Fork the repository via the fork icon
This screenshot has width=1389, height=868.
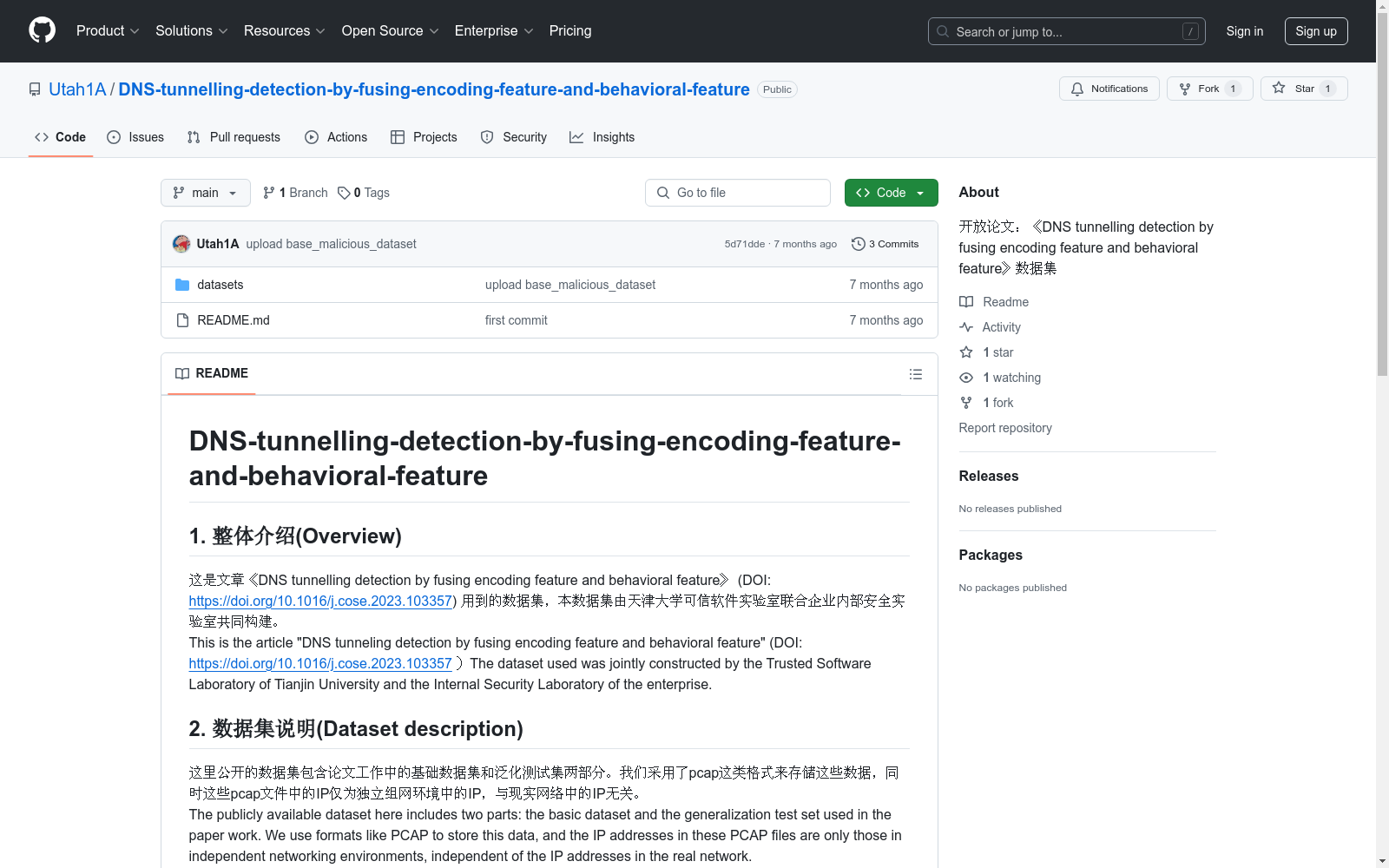tap(1186, 88)
